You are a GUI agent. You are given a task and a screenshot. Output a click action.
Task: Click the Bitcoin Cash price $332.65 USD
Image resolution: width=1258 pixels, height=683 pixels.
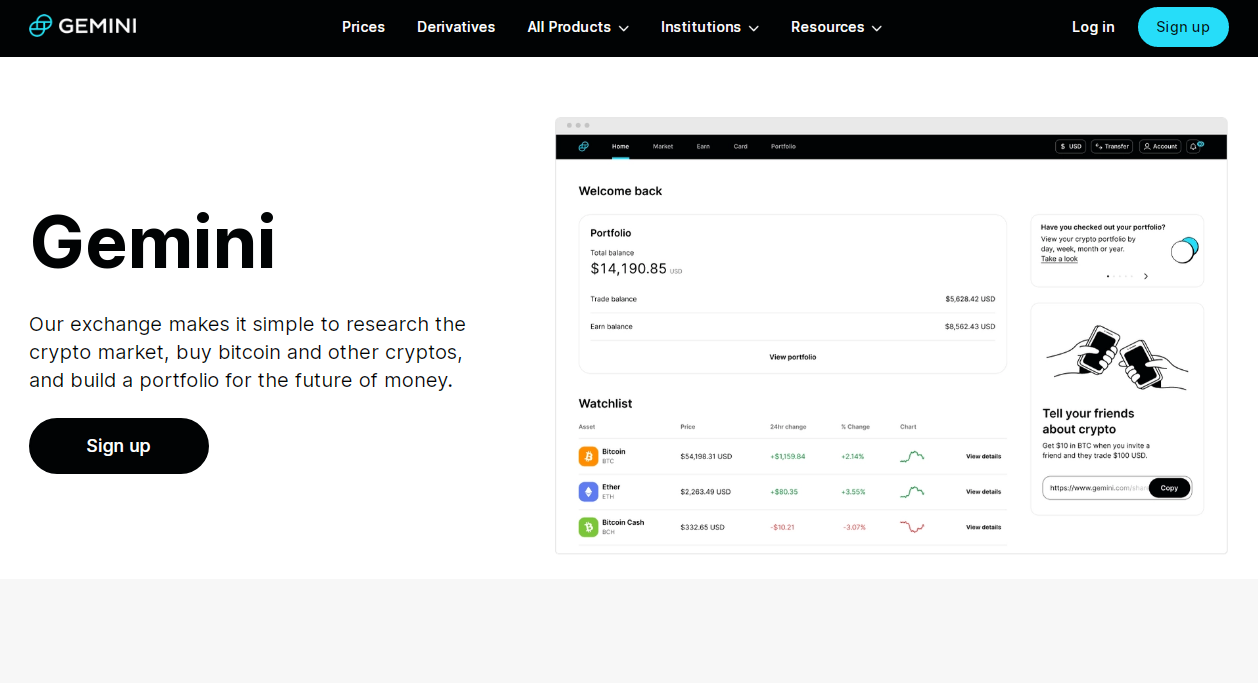[703, 526]
